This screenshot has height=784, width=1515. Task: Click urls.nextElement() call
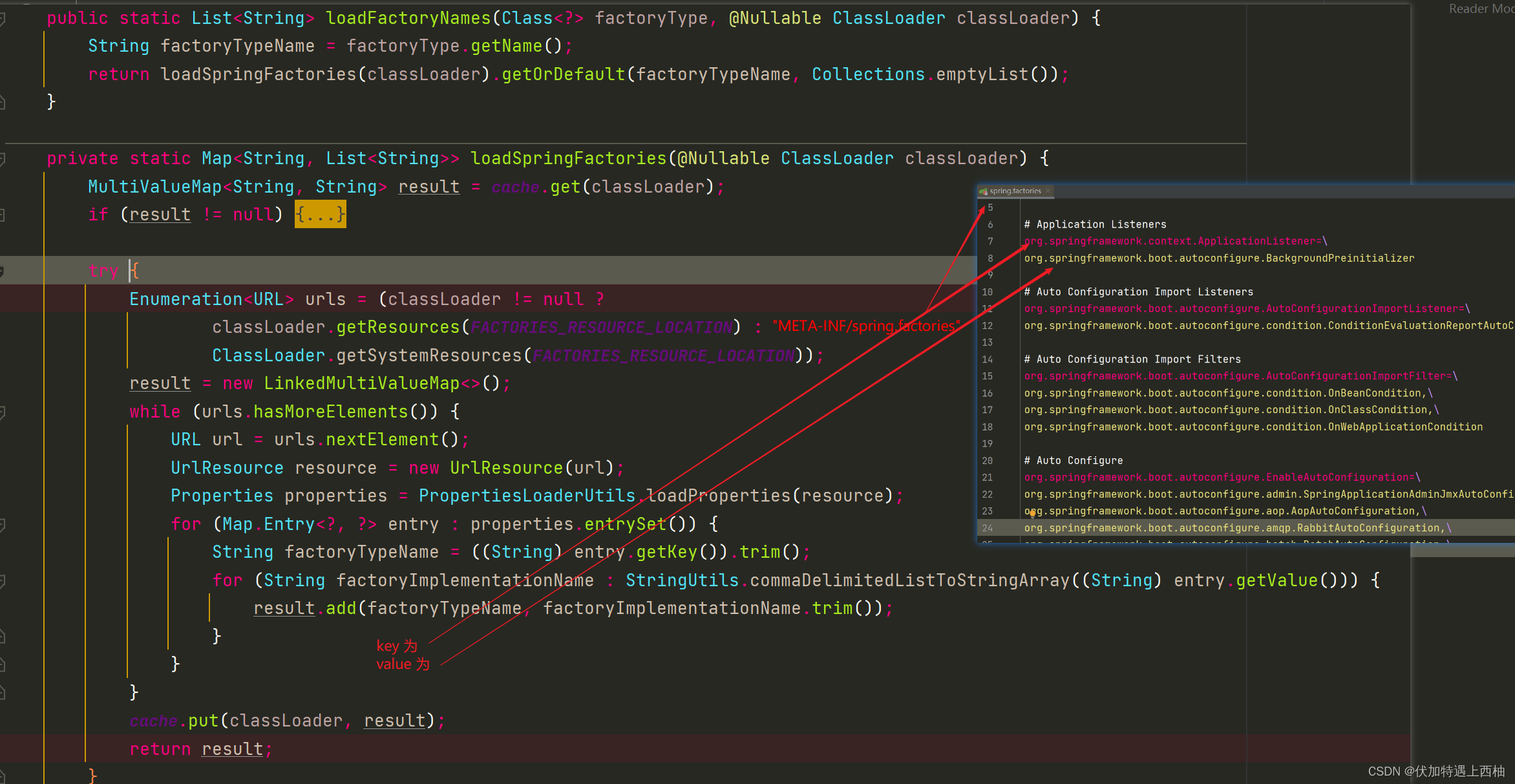(x=366, y=440)
